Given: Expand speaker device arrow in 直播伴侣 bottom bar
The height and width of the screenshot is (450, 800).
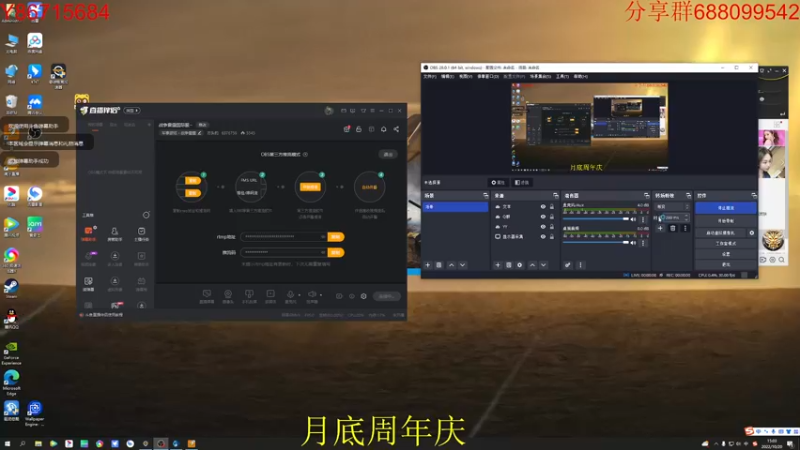Looking at the screenshot, I should pos(321,294).
